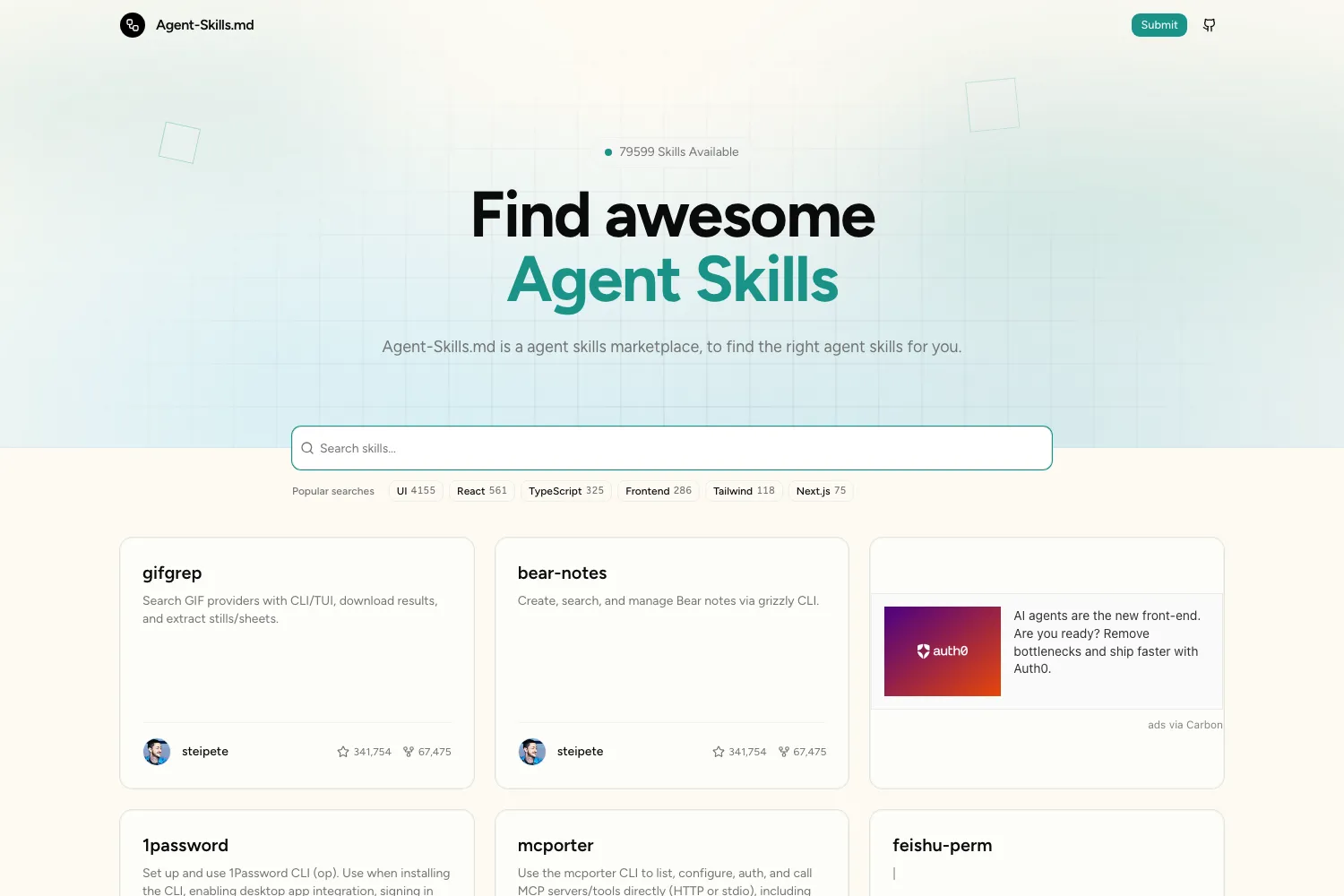Open the feishu-perm skill title
Screen dimensions: 1344x896
[943, 846]
